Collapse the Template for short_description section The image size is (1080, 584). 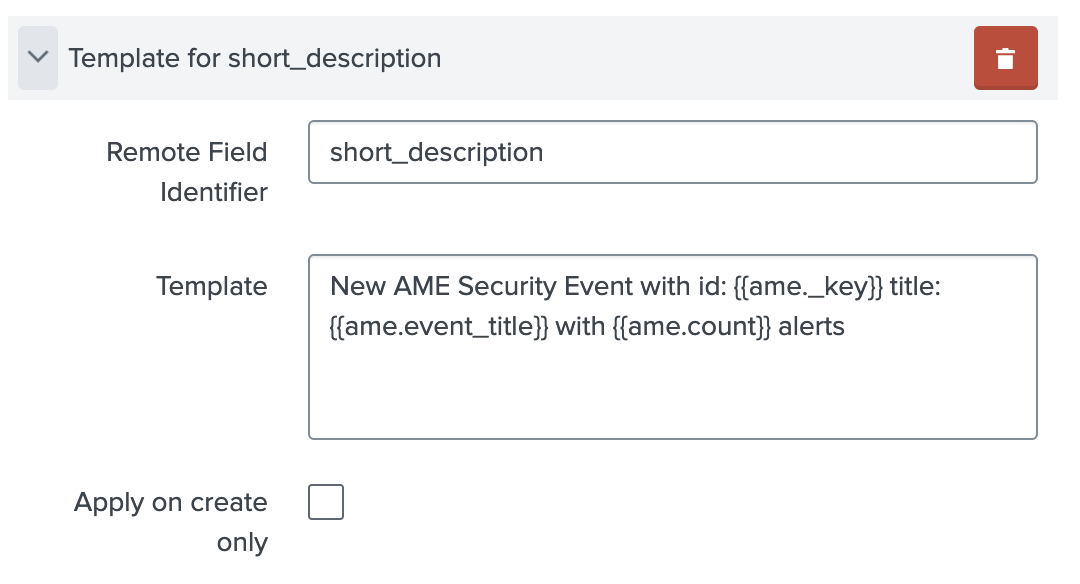tap(37, 58)
